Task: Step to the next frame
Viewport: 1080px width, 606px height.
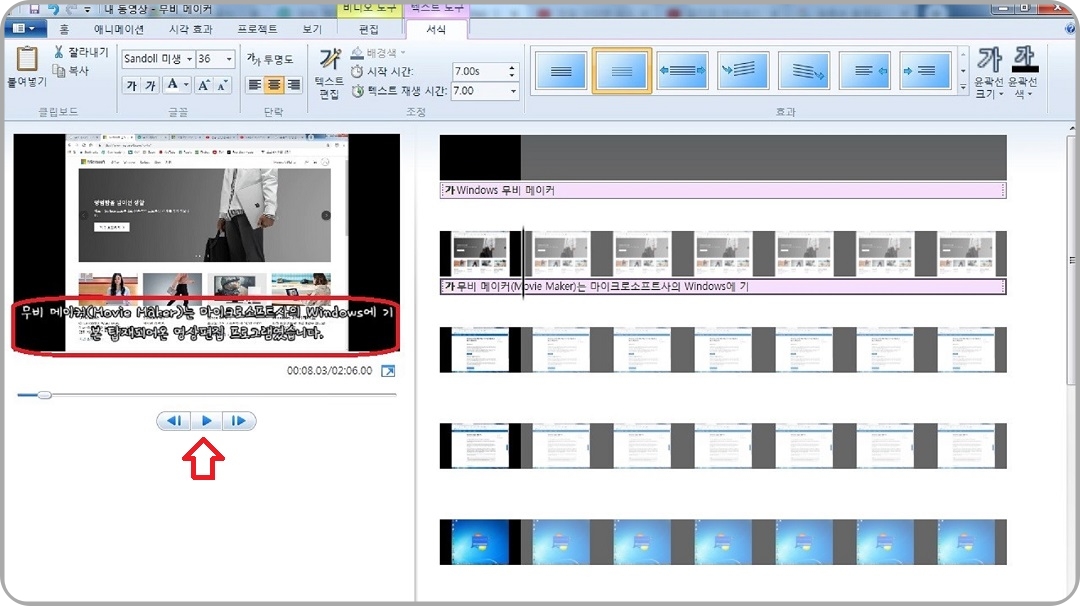Action: click(x=238, y=421)
